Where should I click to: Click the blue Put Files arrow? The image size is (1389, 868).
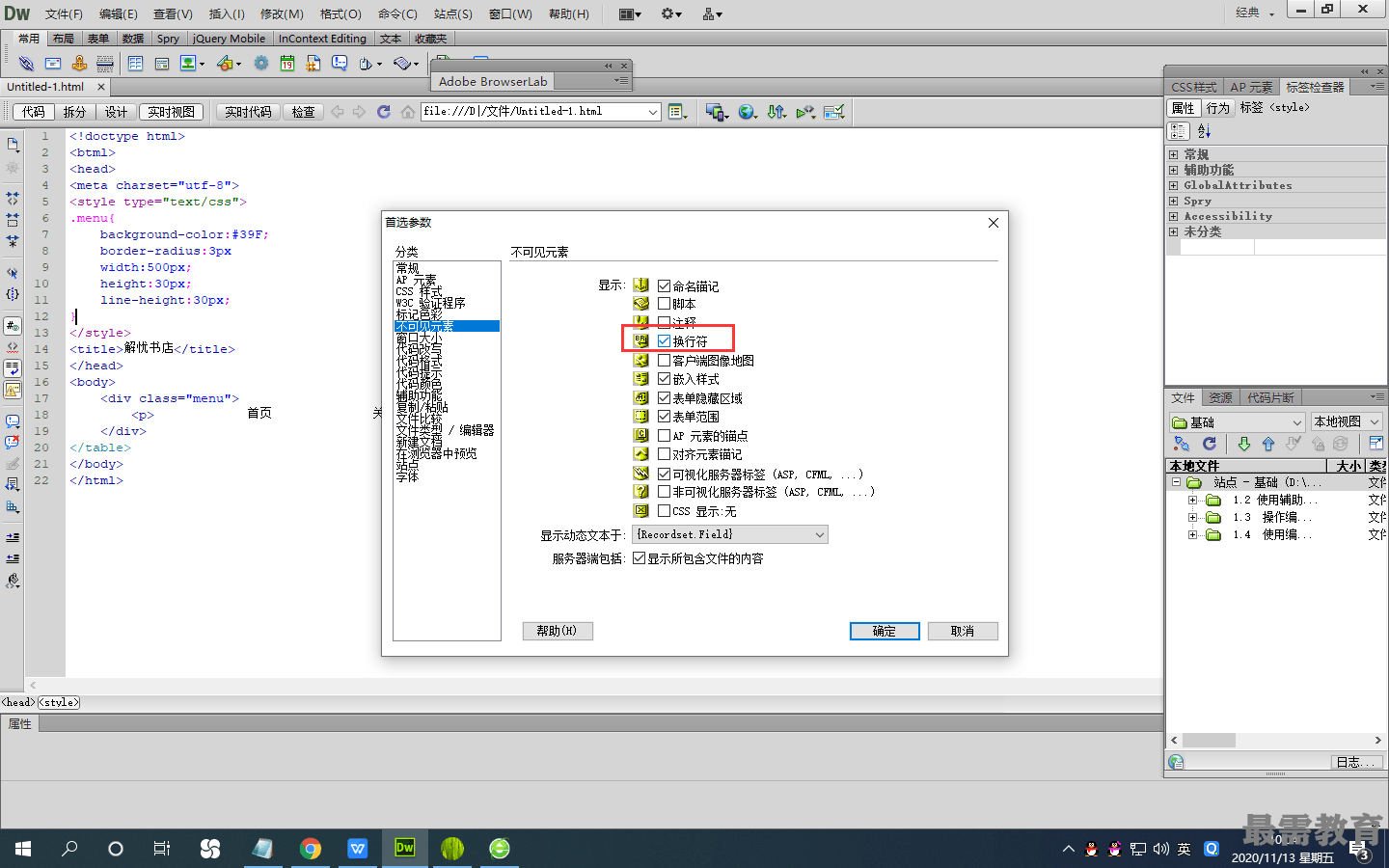(x=1268, y=444)
